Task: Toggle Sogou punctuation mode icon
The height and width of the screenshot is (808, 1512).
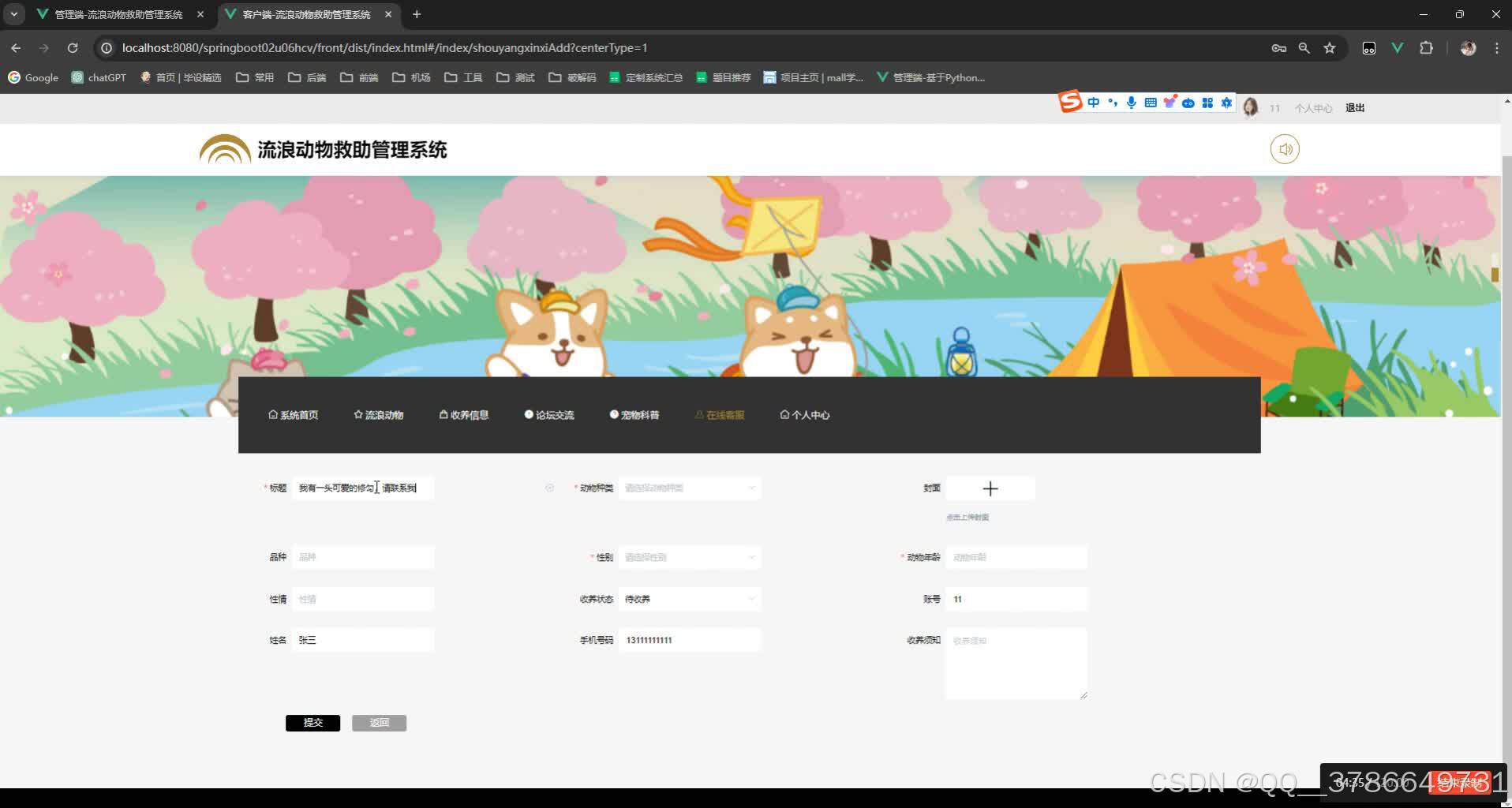Action: 1112,103
